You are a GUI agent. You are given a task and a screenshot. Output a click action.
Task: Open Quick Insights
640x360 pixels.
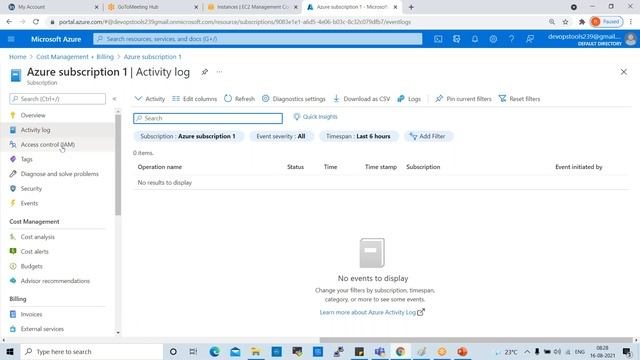tap(316, 117)
